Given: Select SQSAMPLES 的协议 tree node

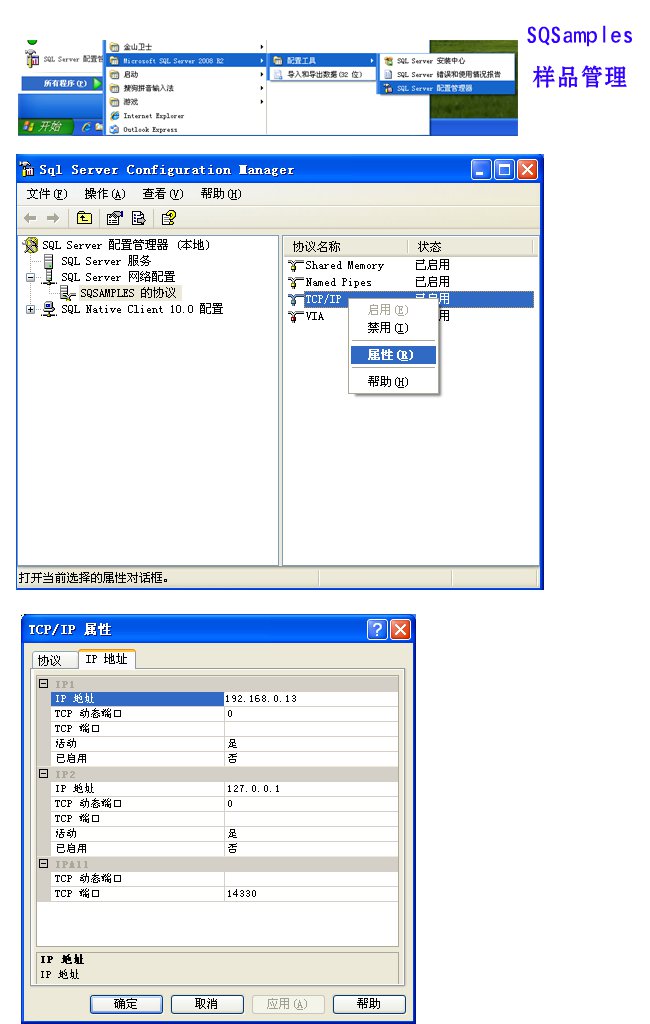Looking at the screenshot, I should [x=128, y=293].
